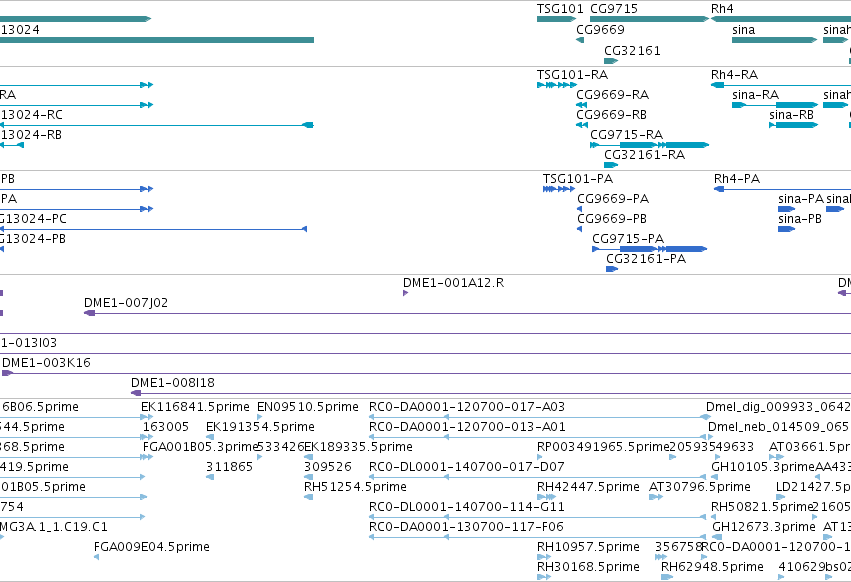Click the CG9669 gene label
Image resolution: width=851 pixels, height=582 pixels.
[x=600, y=29]
